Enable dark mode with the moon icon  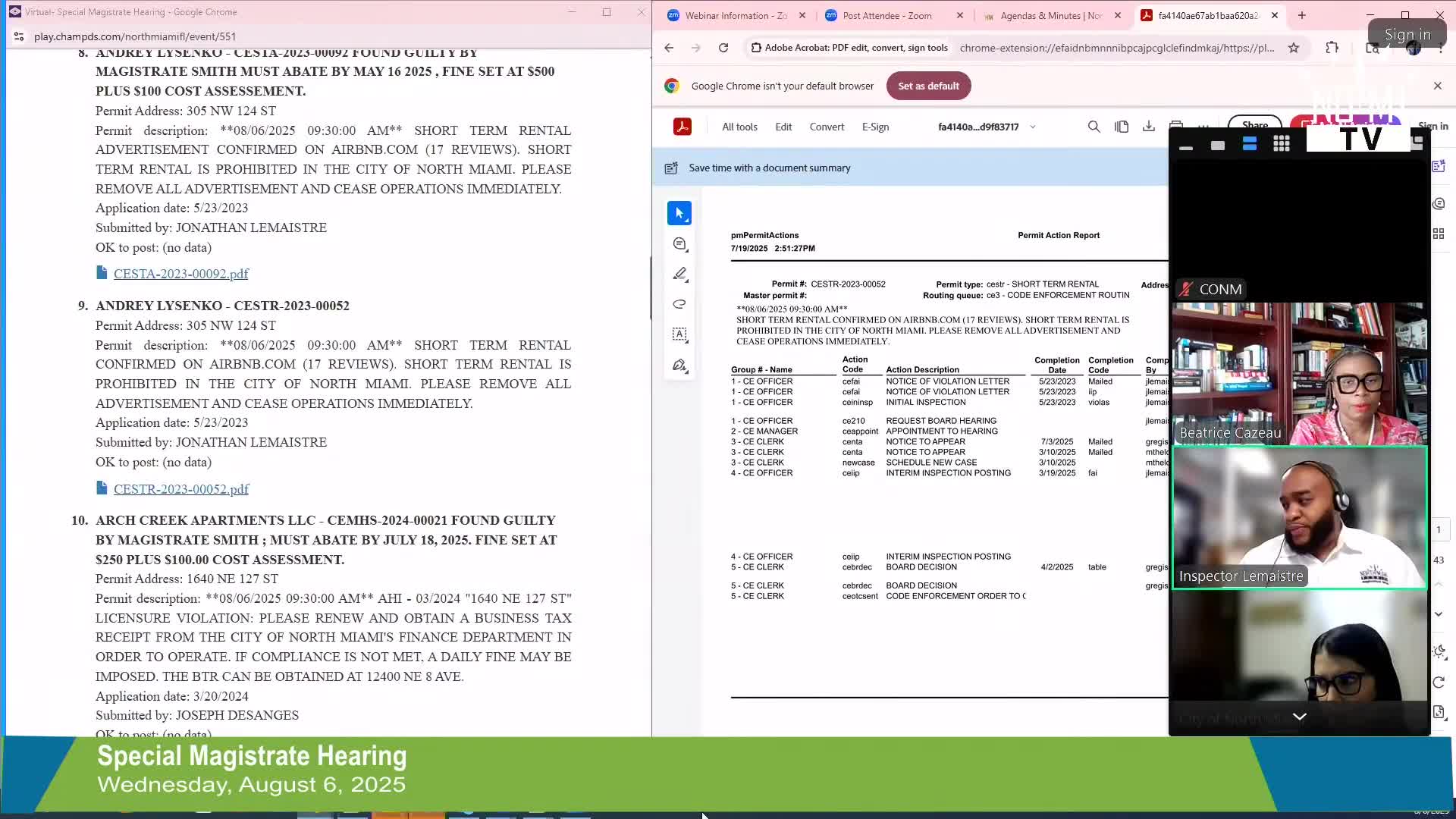click(x=1439, y=651)
